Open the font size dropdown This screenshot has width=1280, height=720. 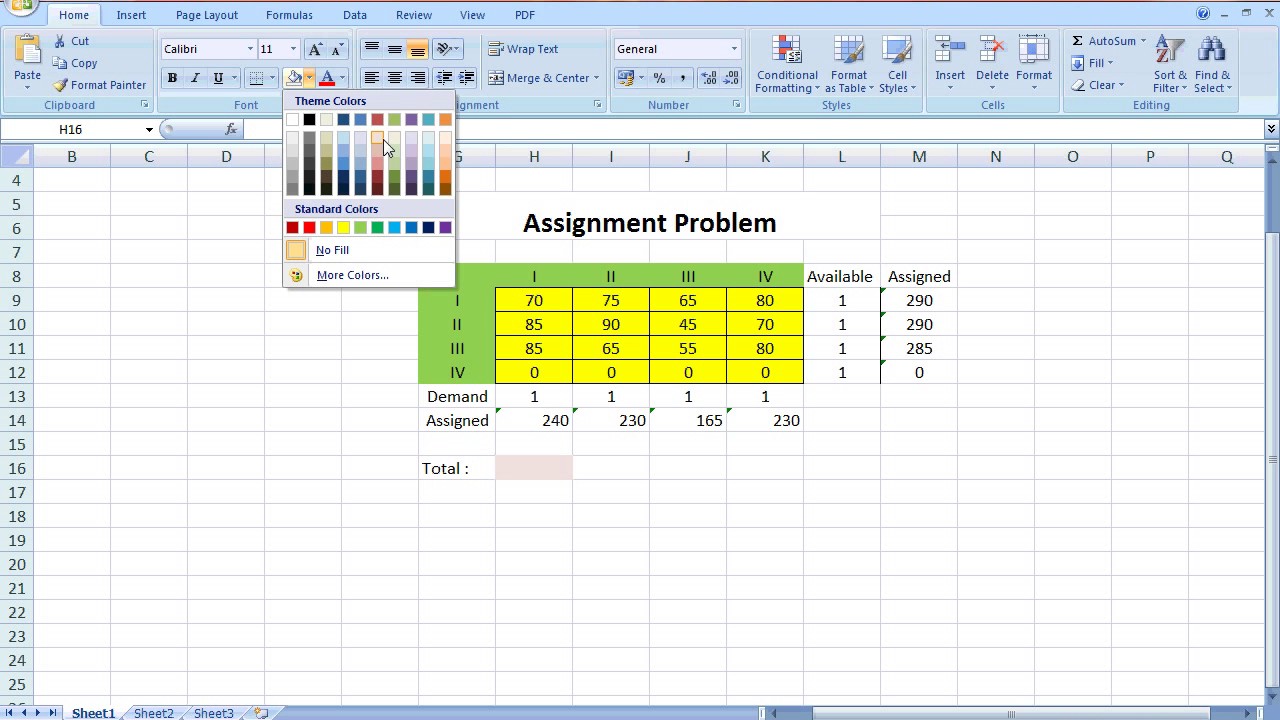point(293,49)
